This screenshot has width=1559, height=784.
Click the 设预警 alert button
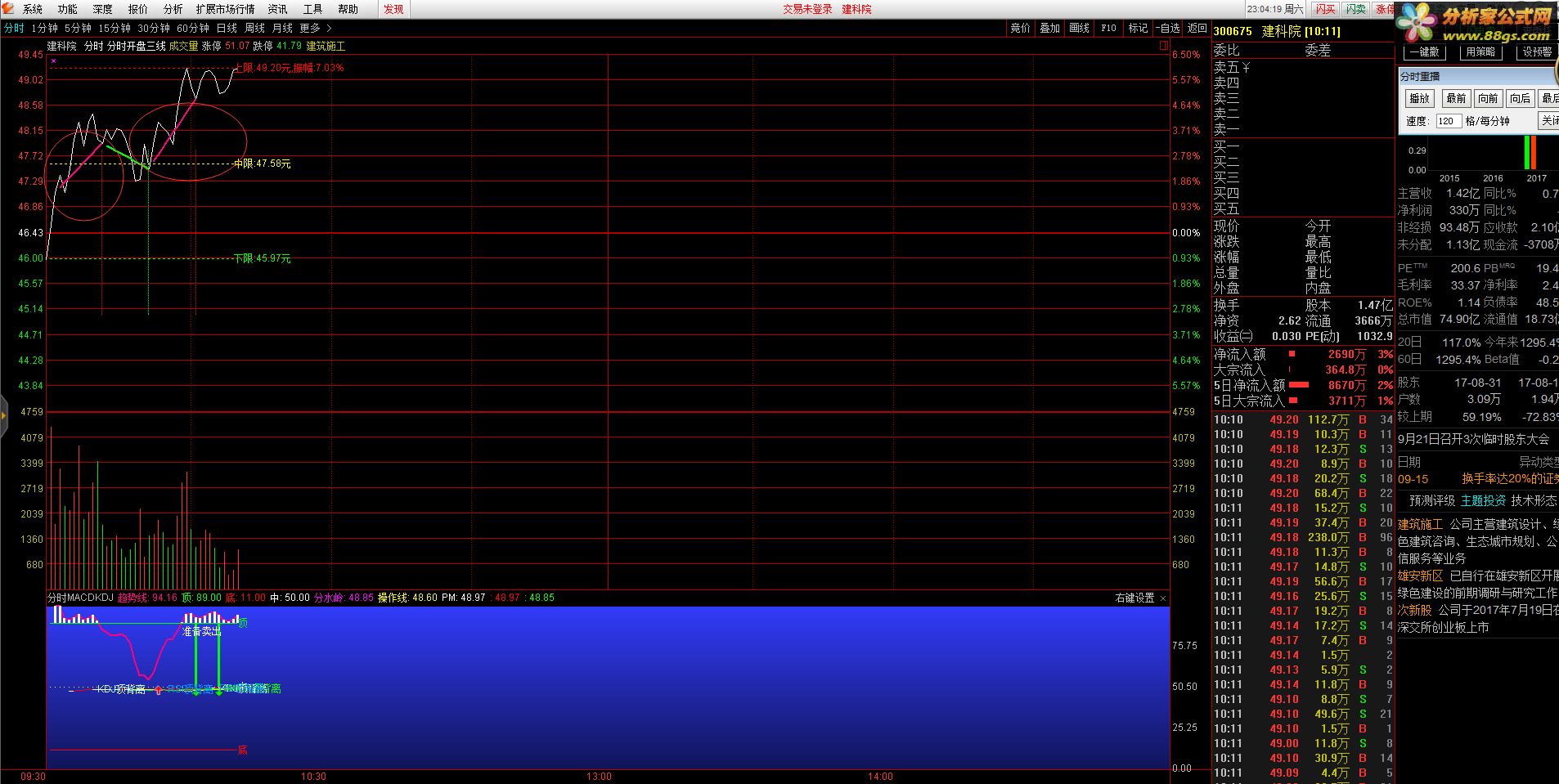coord(1536,52)
